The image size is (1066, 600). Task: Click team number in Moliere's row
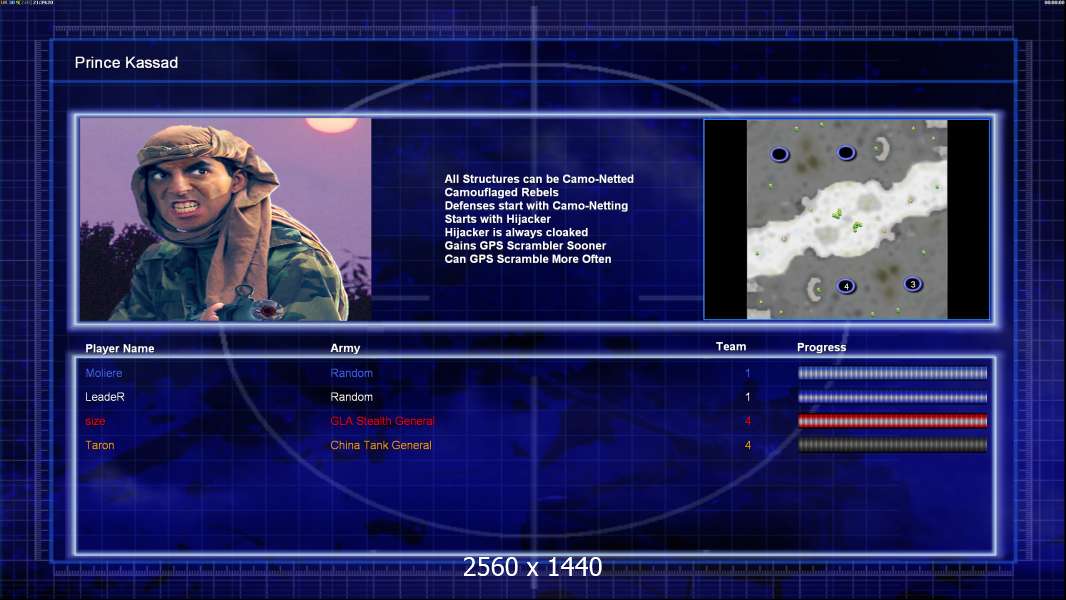click(747, 373)
